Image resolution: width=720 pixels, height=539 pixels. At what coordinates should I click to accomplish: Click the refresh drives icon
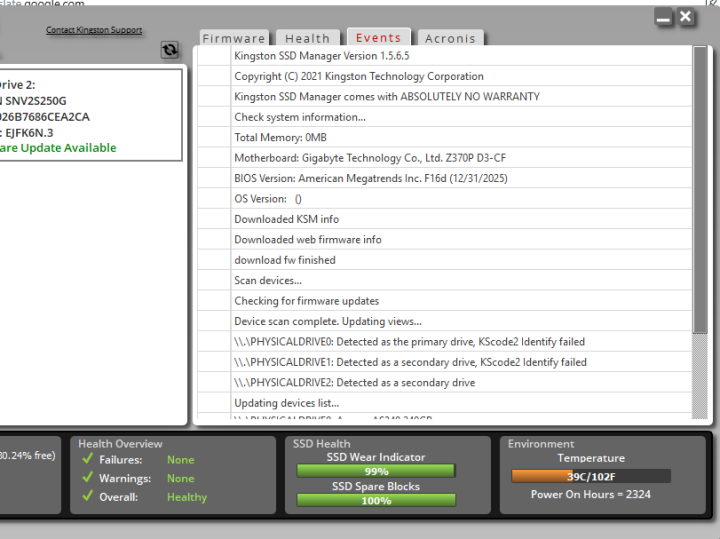coord(169,50)
